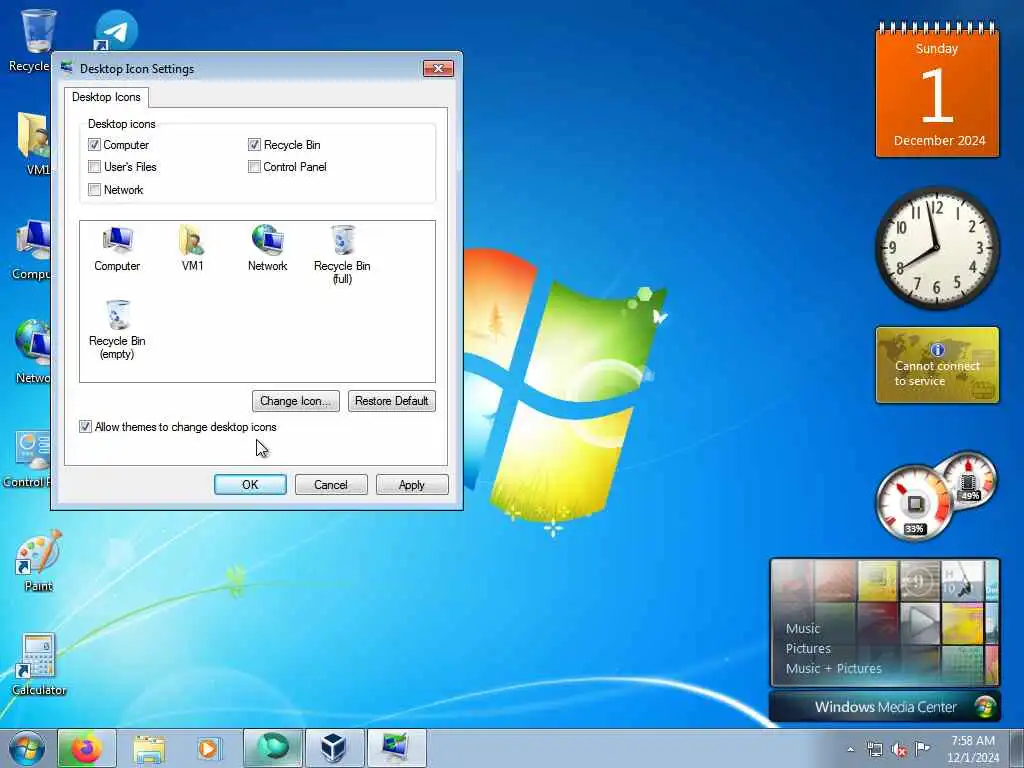Open Windows Media Player from the taskbar
This screenshot has width=1024, height=768.
[210, 748]
